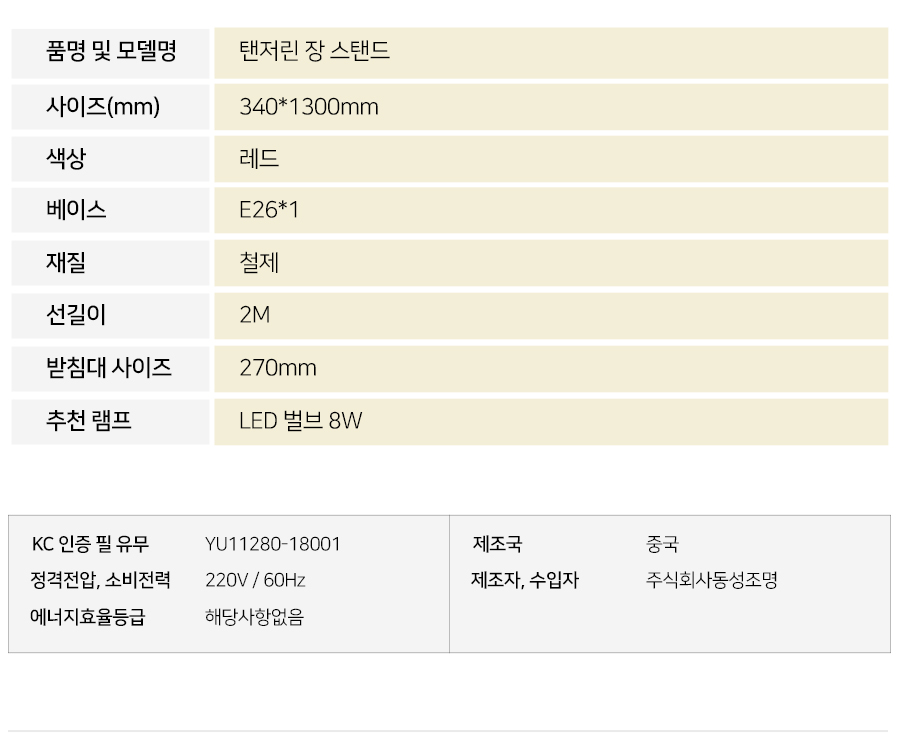The width and height of the screenshot is (900, 733).
Task: Select the 철제 material value
Action: (259, 263)
